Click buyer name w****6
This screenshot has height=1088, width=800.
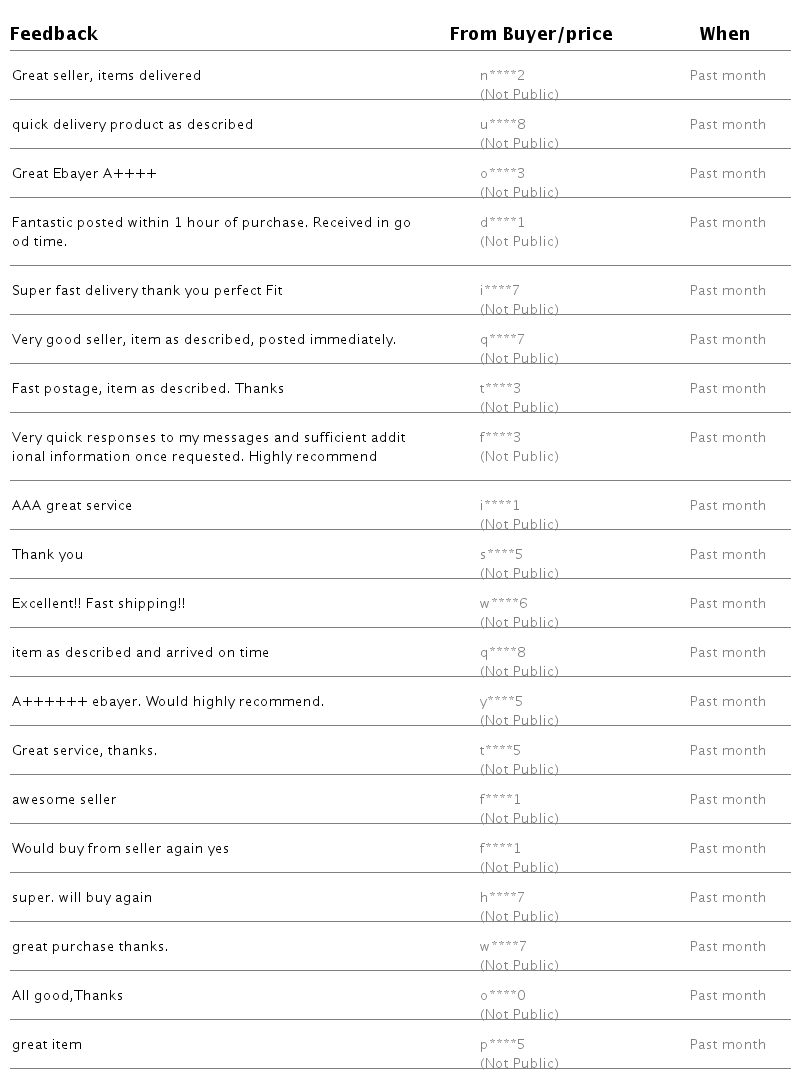503,603
